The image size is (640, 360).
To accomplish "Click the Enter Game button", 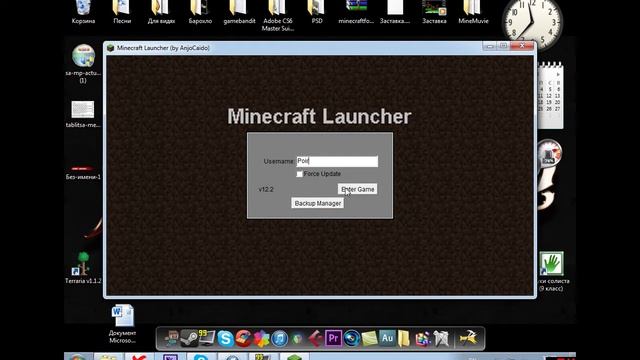I will (x=358, y=189).
